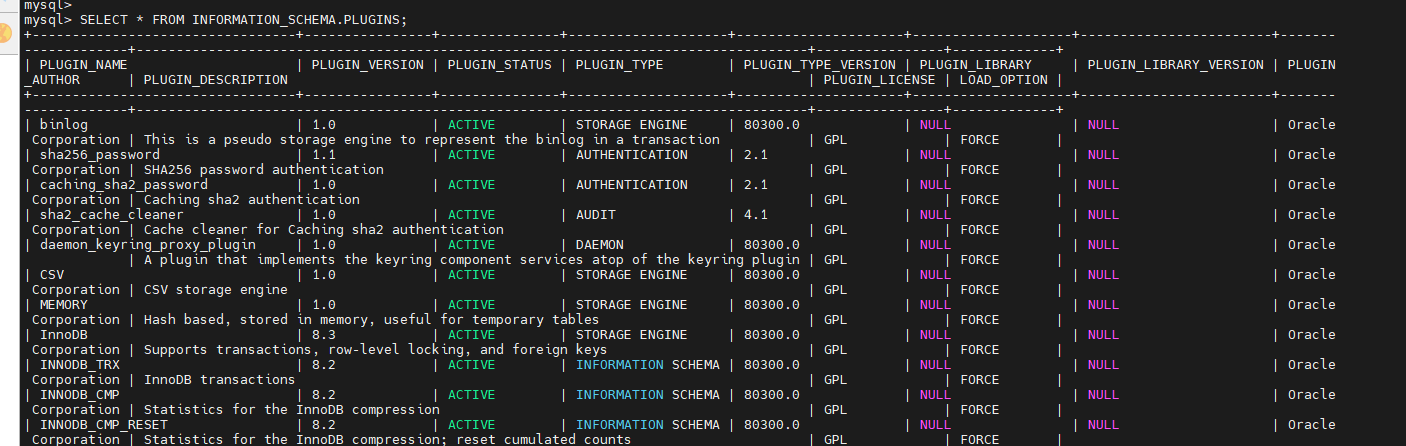Click 'Statistics for the InnoDB compression' without reset

pyautogui.click(x=292, y=410)
